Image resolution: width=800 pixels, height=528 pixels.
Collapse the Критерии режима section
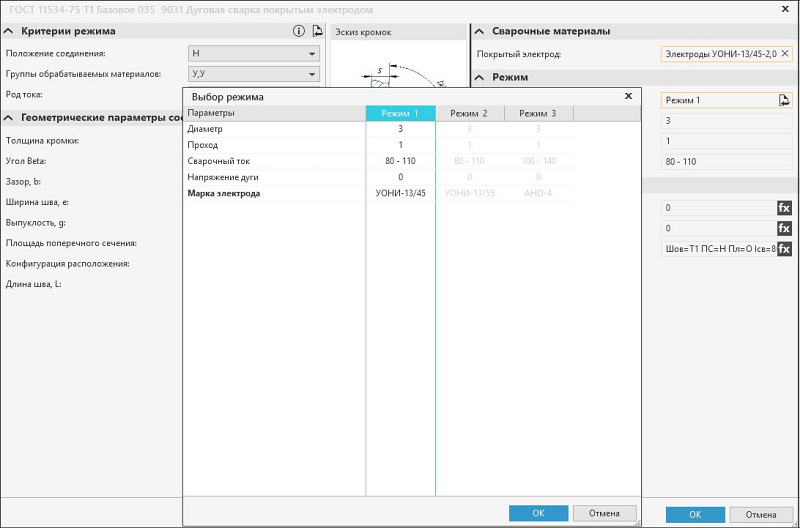point(10,31)
